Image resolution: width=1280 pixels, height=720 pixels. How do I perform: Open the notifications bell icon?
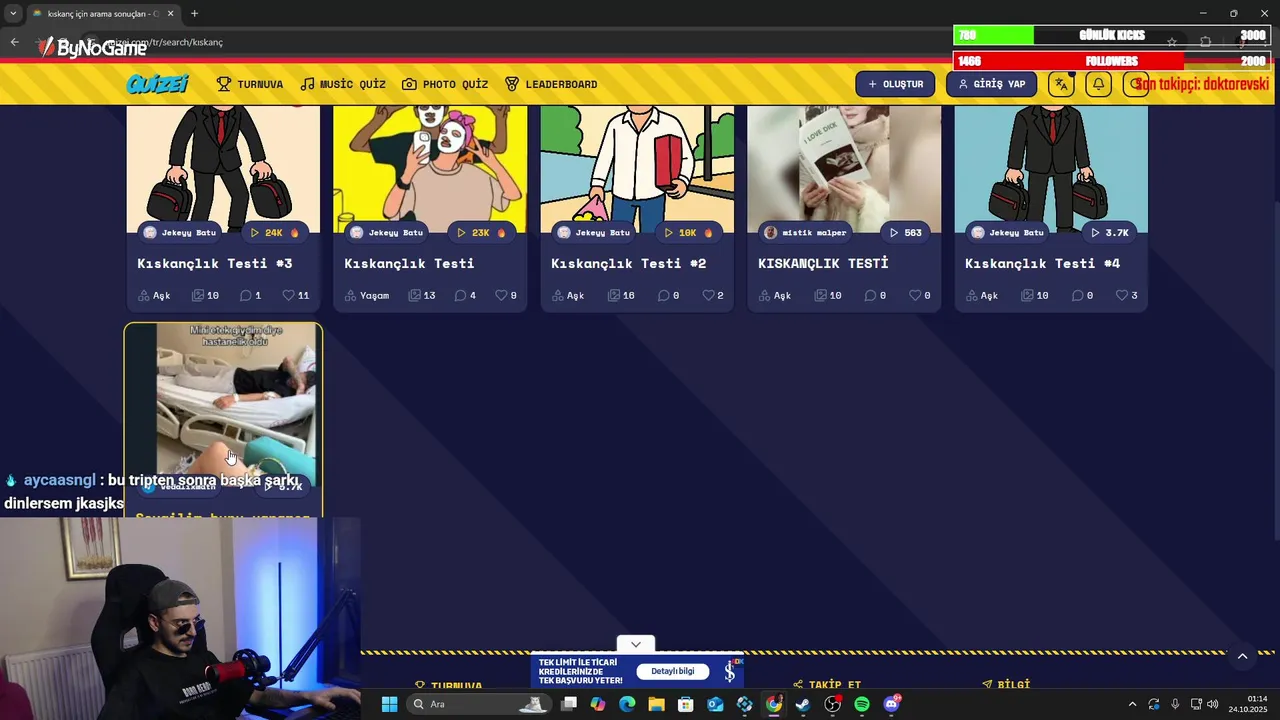1098,84
